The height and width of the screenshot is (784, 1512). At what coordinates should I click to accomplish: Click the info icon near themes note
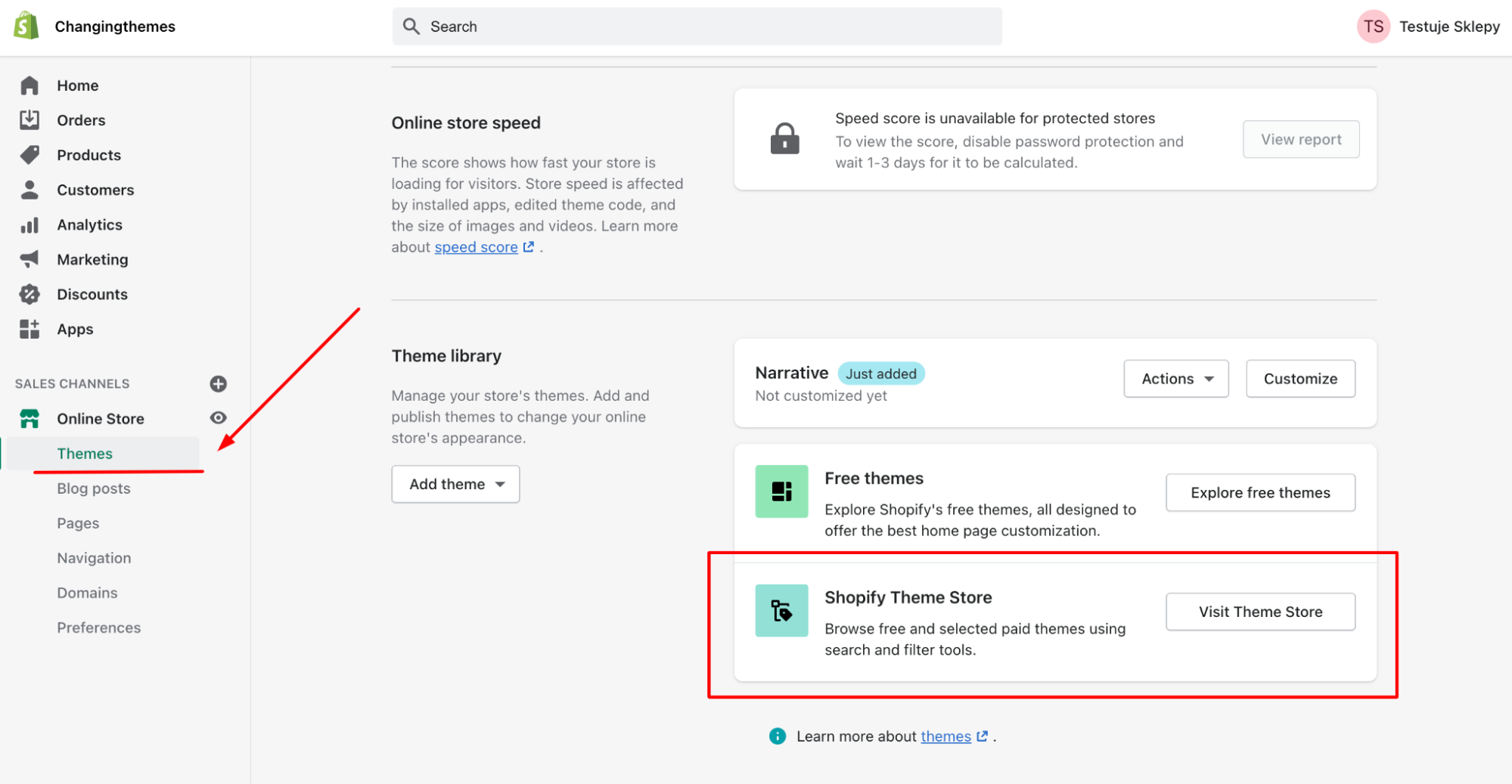[x=777, y=736]
